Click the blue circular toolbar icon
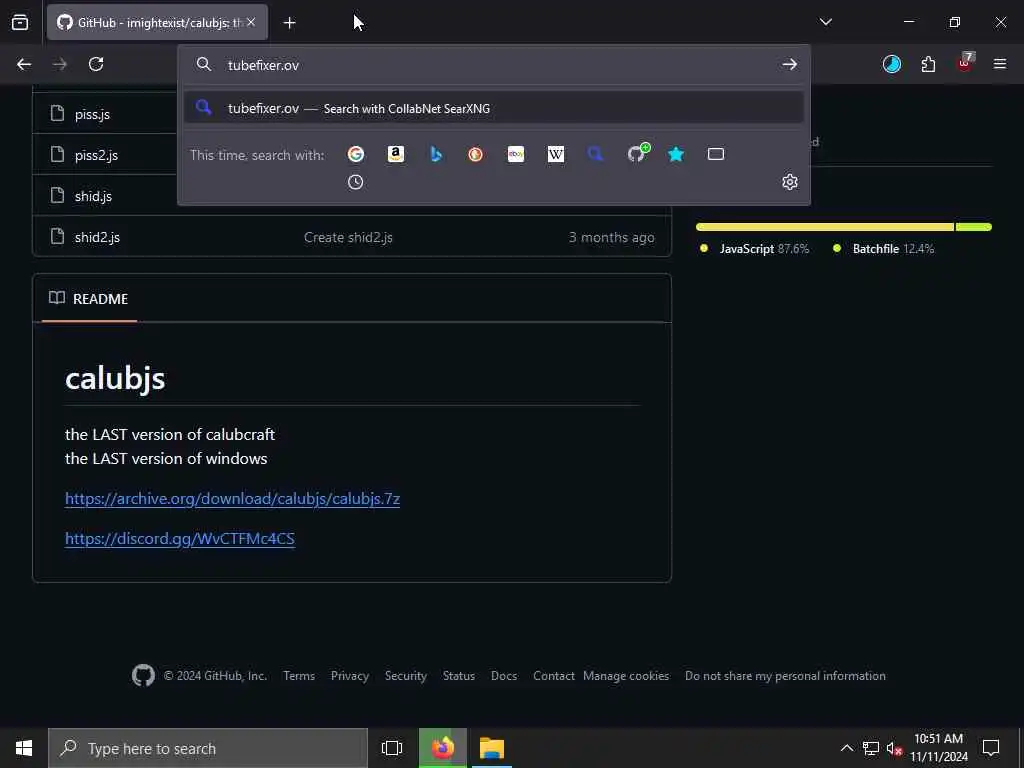 click(891, 64)
